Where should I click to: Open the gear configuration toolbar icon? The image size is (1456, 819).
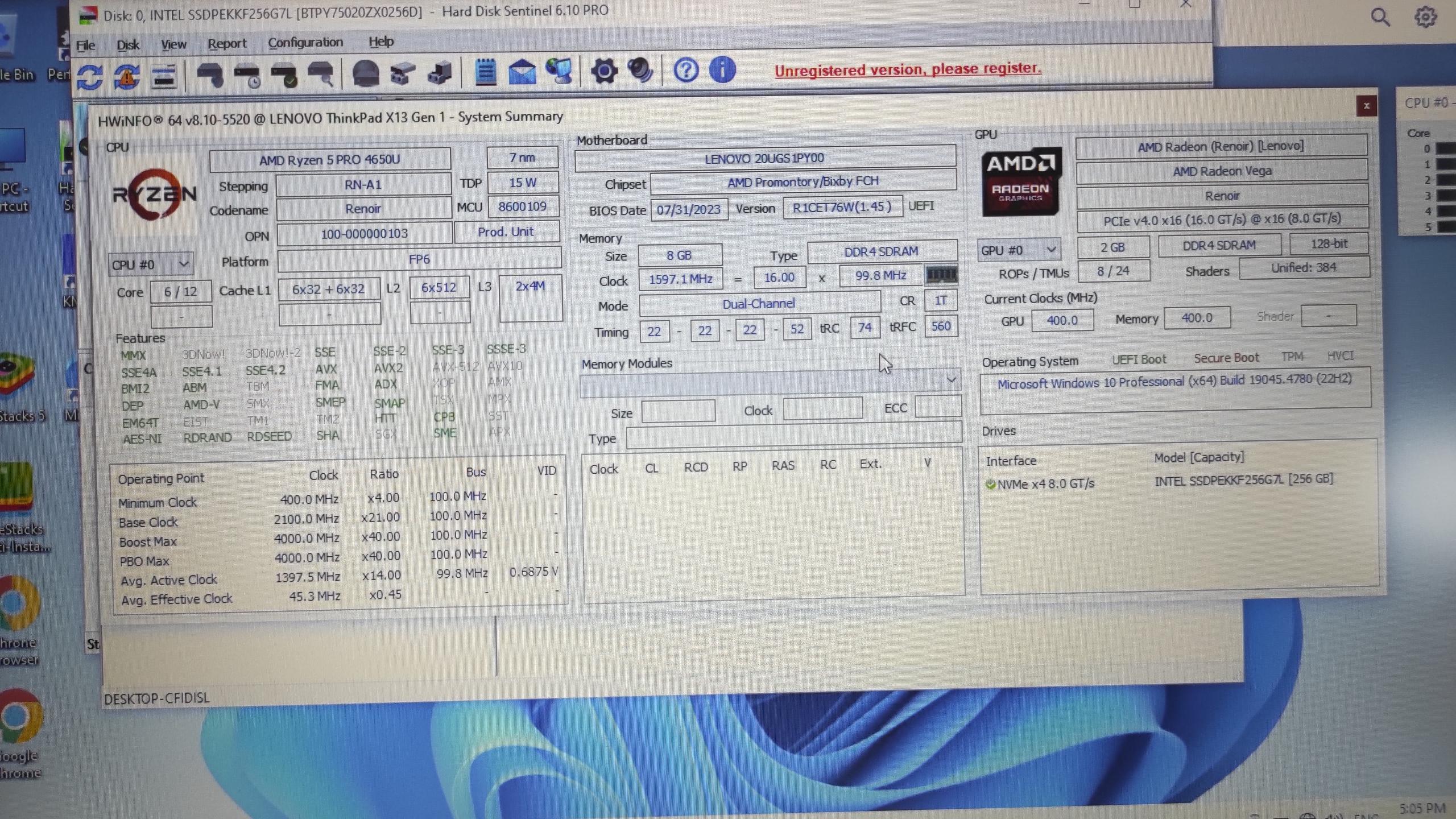pyautogui.click(x=603, y=72)
